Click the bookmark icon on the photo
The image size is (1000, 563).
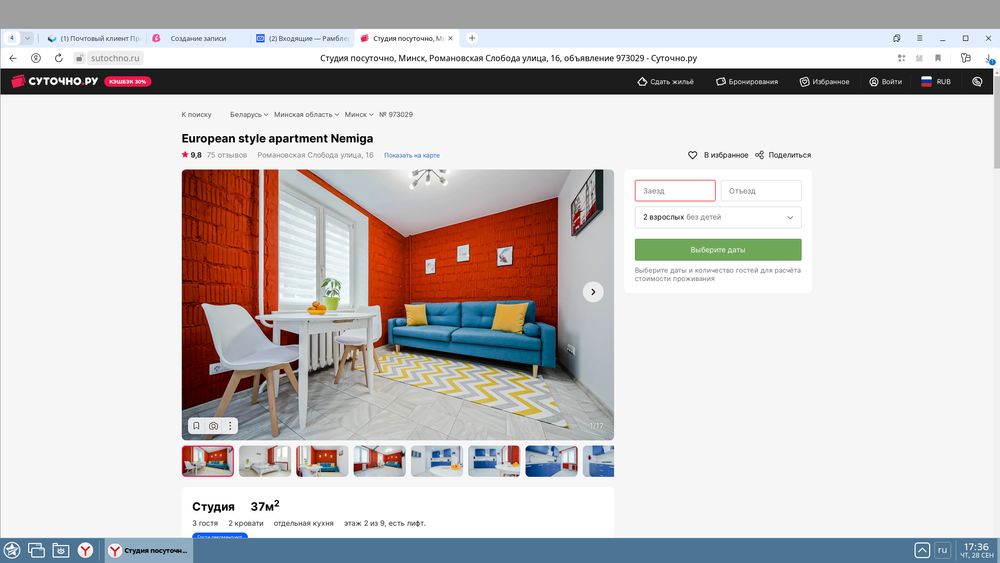(196, 426)
